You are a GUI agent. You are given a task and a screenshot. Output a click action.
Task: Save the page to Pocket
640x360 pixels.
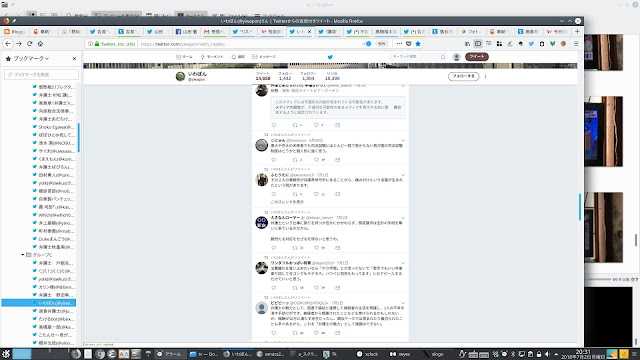click(409, 44)
